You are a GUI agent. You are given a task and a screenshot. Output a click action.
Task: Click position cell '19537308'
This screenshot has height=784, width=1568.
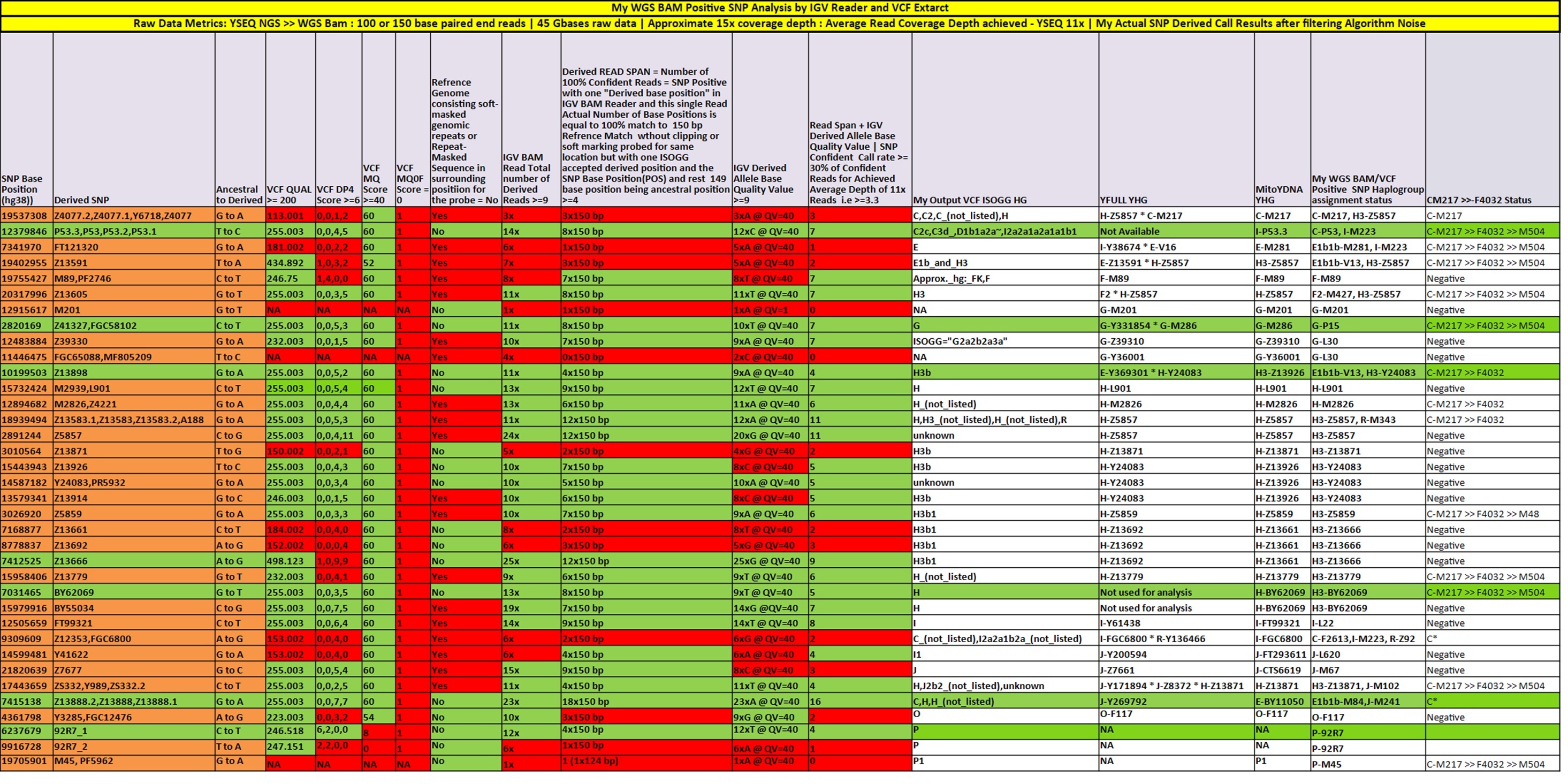pos(27,216)
